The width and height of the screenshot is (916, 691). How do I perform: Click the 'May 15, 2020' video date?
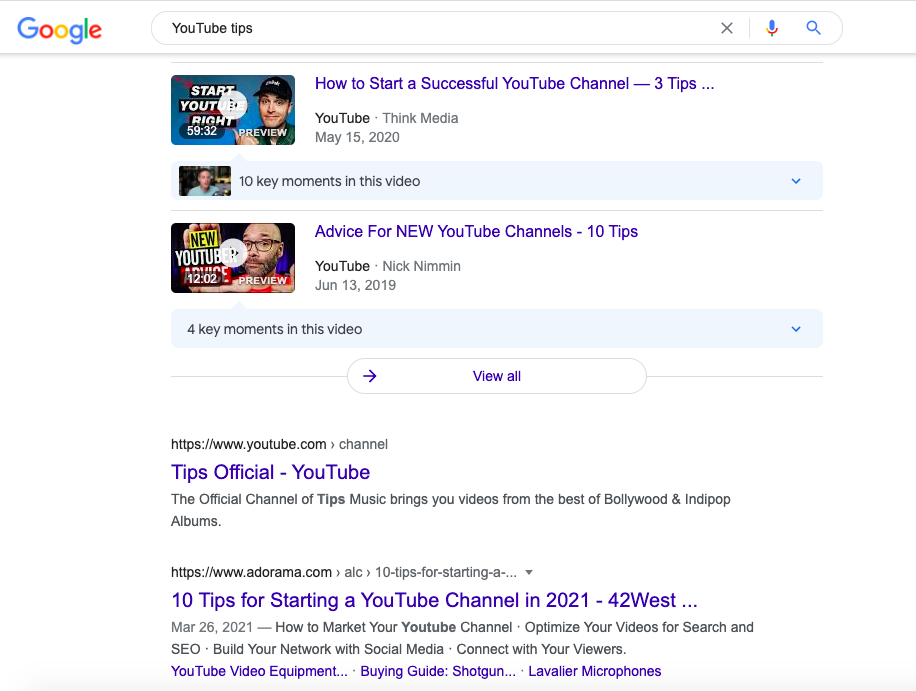(x=357, y=137)
